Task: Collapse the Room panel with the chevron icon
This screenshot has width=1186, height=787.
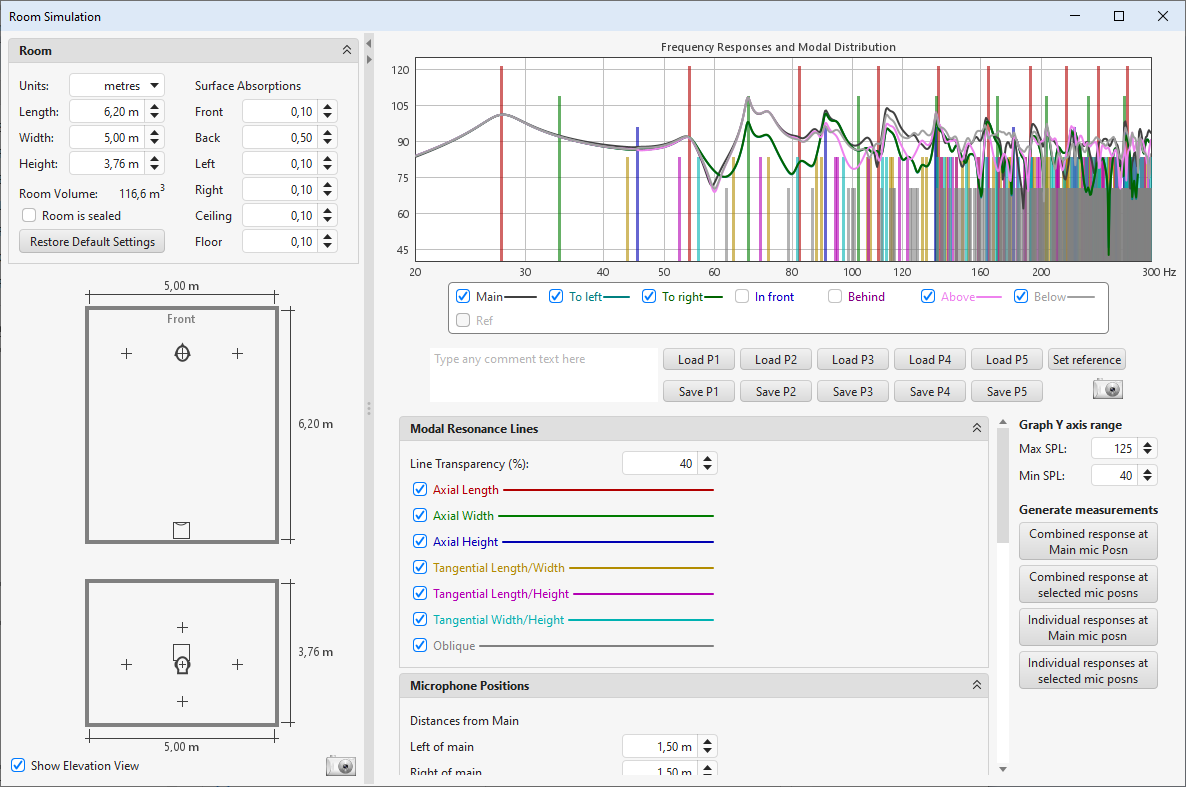Action: 347,50
